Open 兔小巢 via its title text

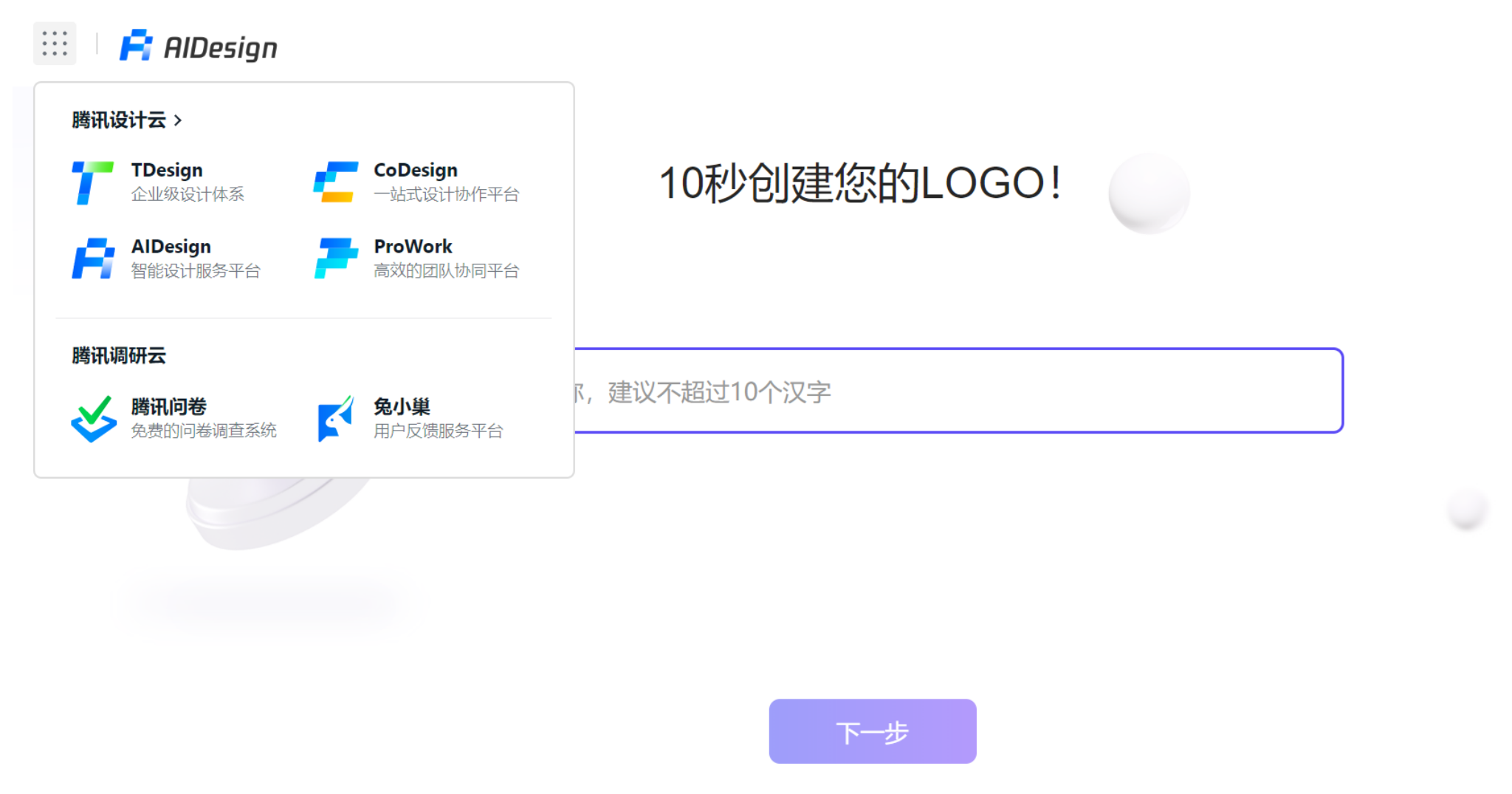402,406
